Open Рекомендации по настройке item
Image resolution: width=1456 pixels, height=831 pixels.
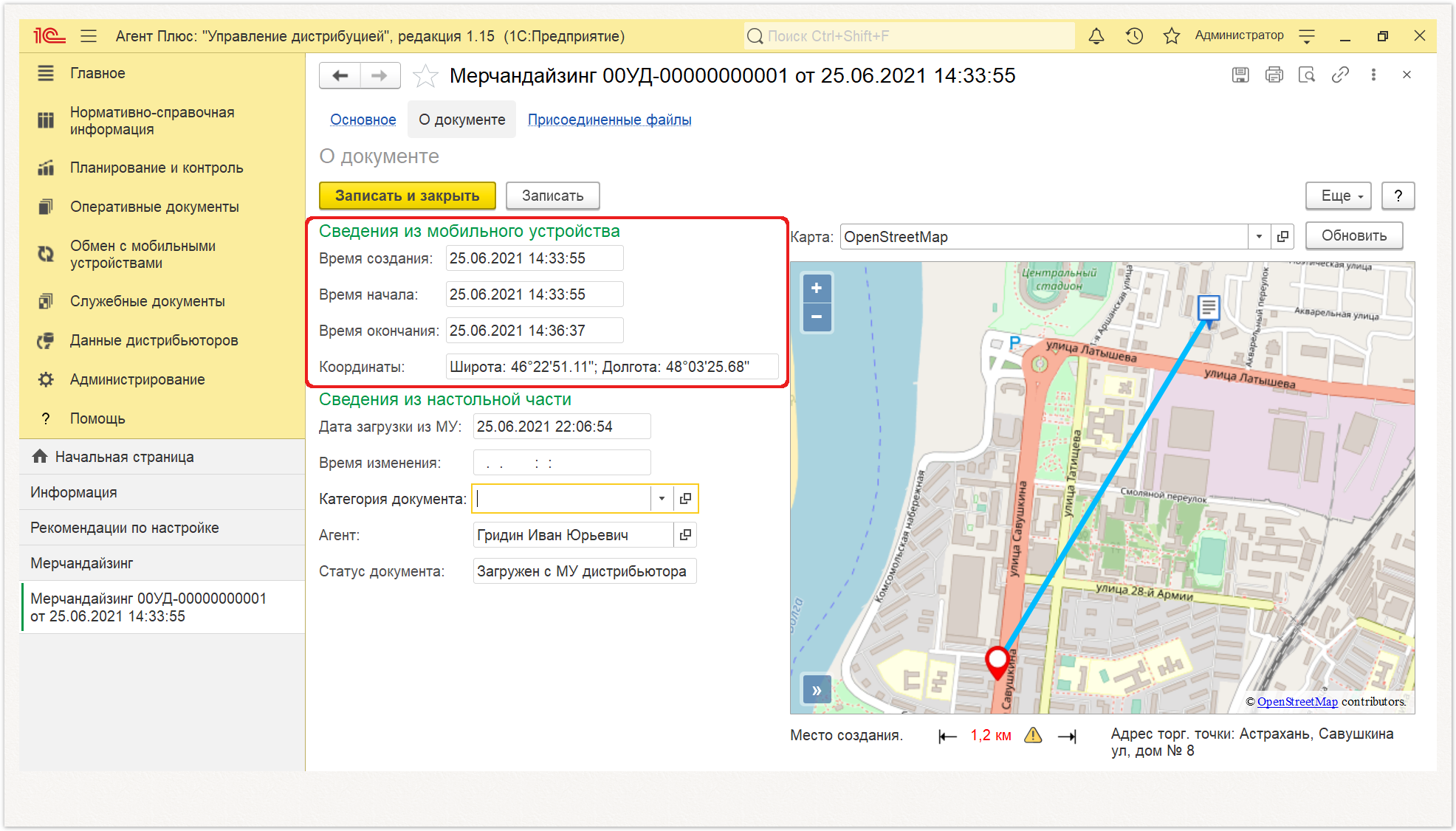click(x=162, y=528)
